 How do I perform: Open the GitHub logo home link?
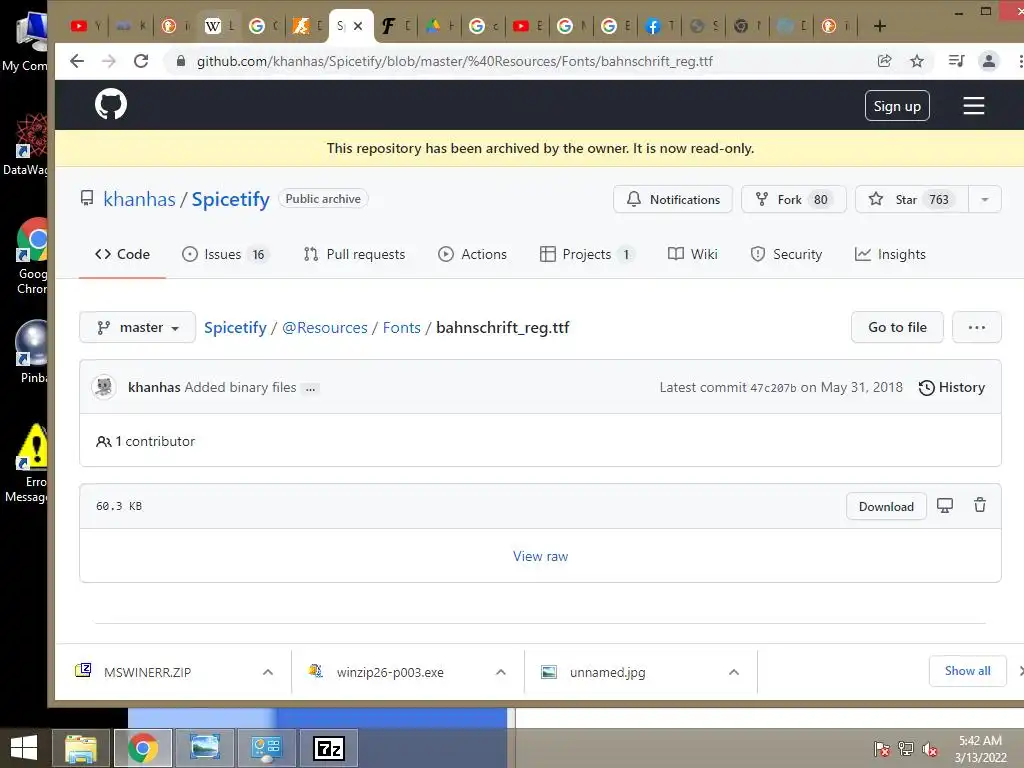[111, 104]
